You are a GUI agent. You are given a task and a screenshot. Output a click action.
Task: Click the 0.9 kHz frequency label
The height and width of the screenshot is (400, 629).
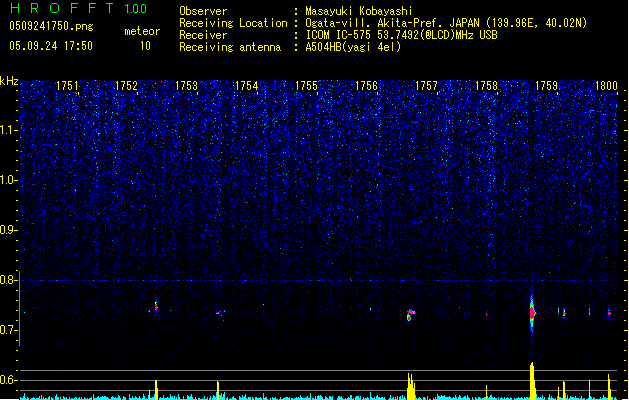coord(9,230)
